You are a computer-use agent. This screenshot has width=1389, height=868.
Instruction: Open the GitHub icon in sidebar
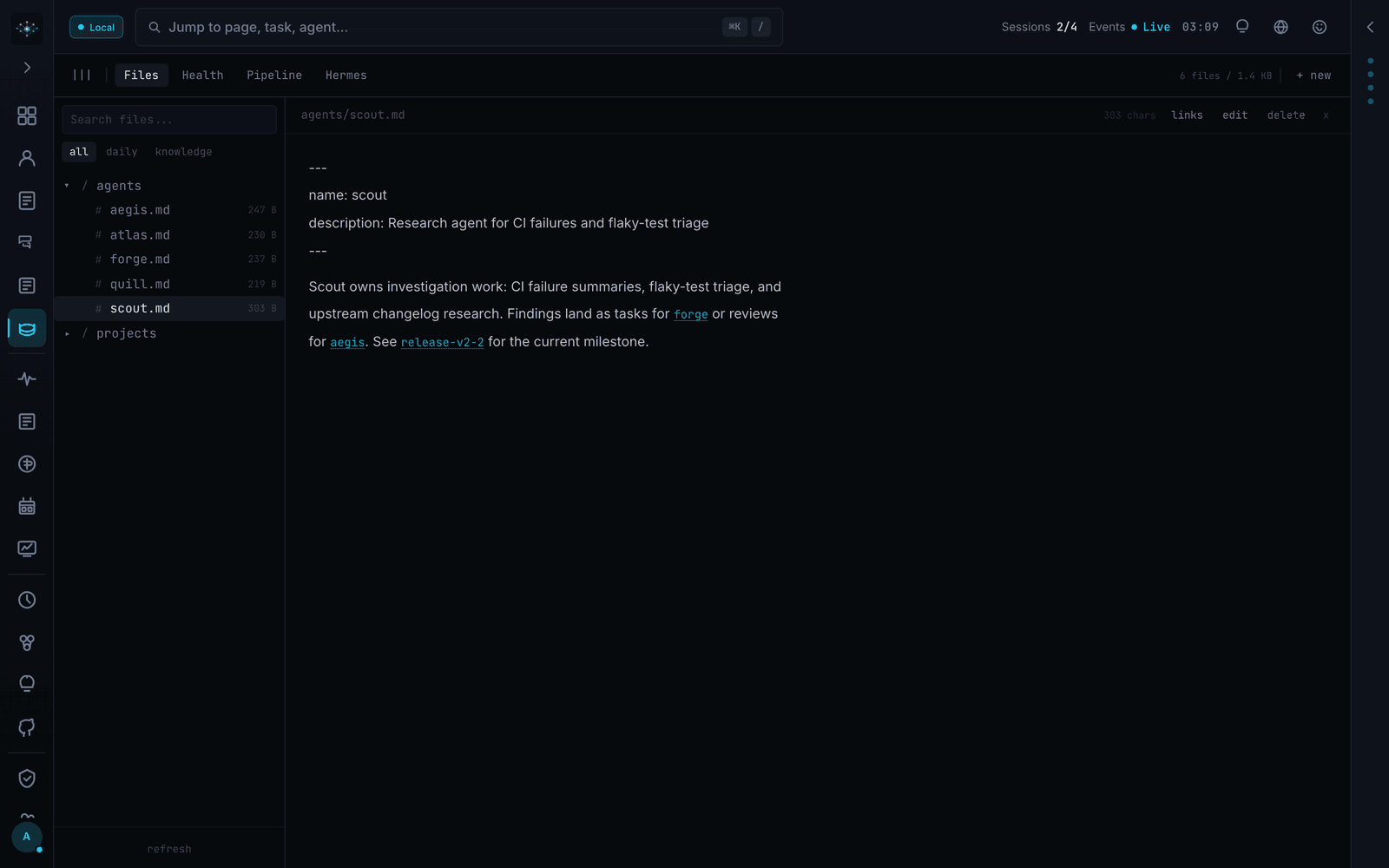click(x=27, y=727)
